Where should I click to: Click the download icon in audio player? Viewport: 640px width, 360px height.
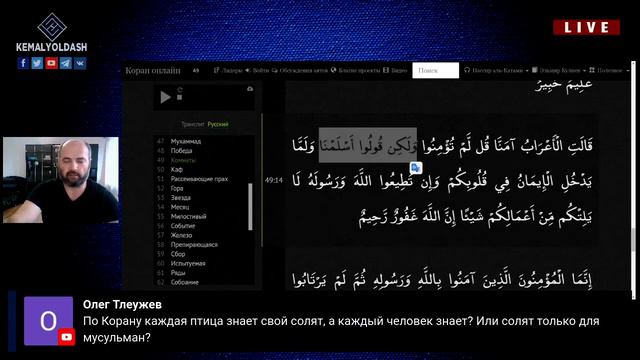pyautogui.click(x=250, y=89)
